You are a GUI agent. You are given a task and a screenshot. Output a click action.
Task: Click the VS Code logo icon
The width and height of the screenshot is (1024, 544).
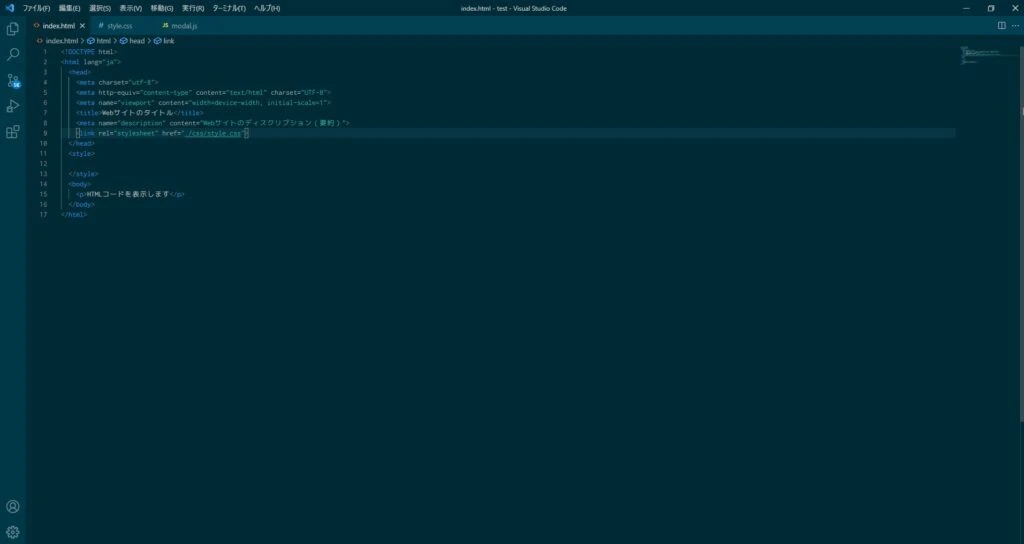click(9, 8)
